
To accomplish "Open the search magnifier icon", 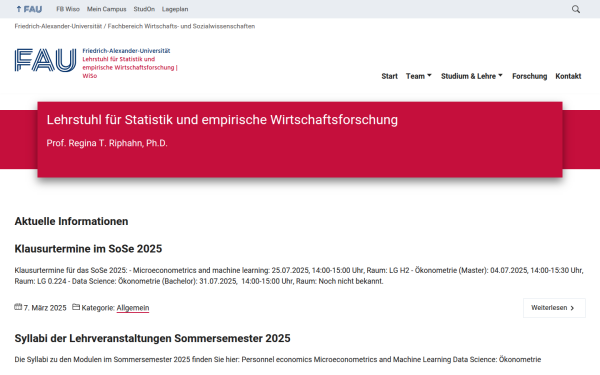I will (576, 9).
